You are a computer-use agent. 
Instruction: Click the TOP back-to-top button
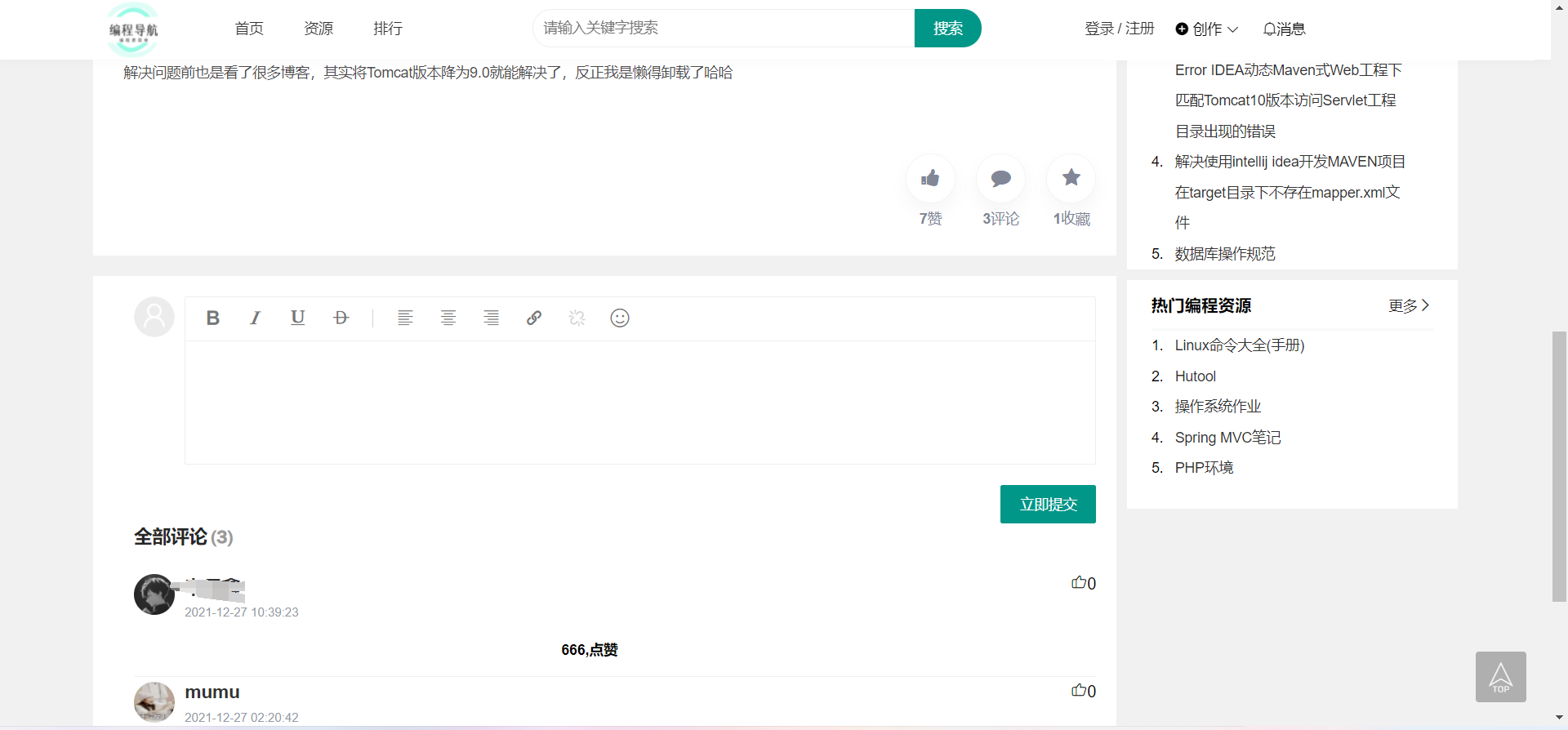[x=1501, y=677]
